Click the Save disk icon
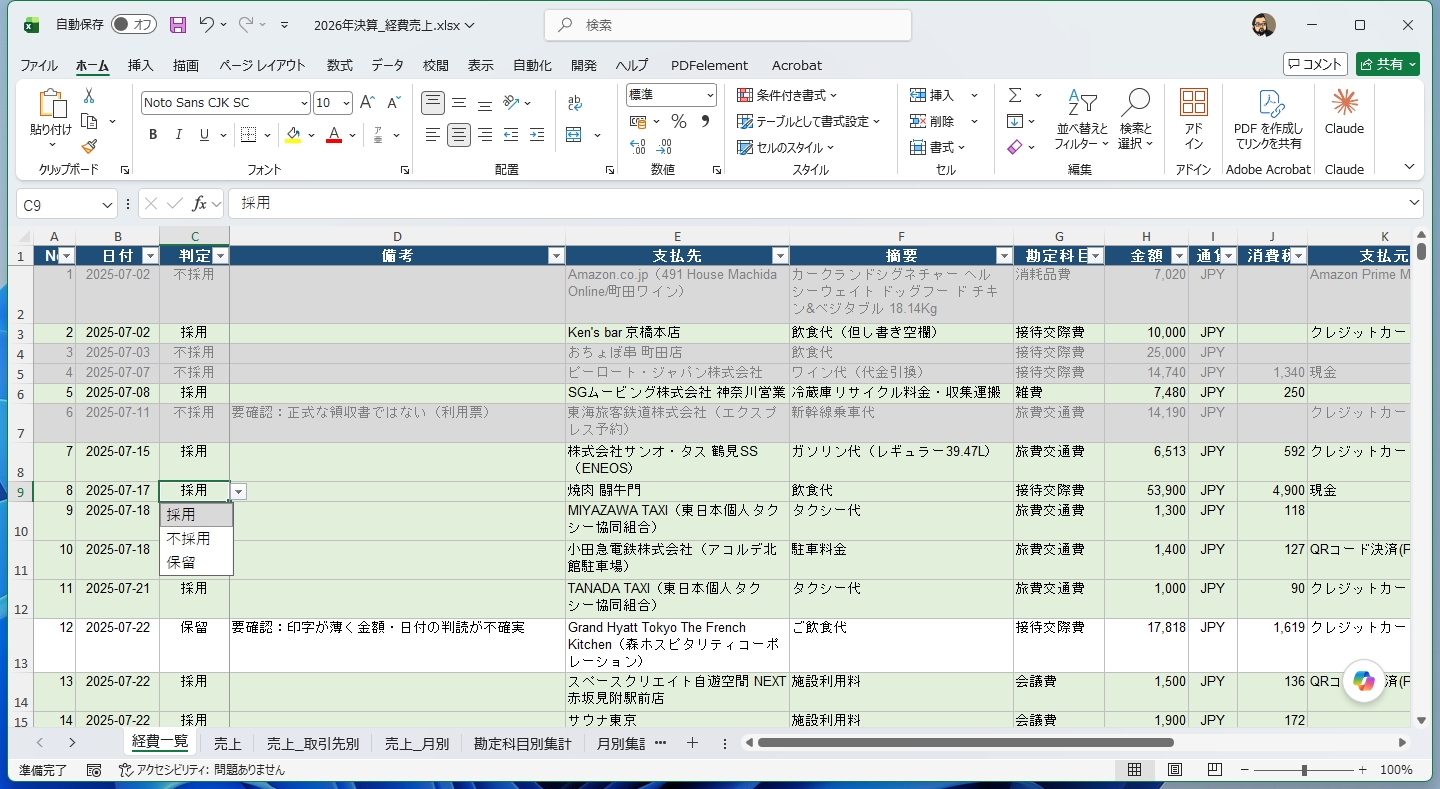The height and width of the screenshot is (789, 1440). (178, 25)
